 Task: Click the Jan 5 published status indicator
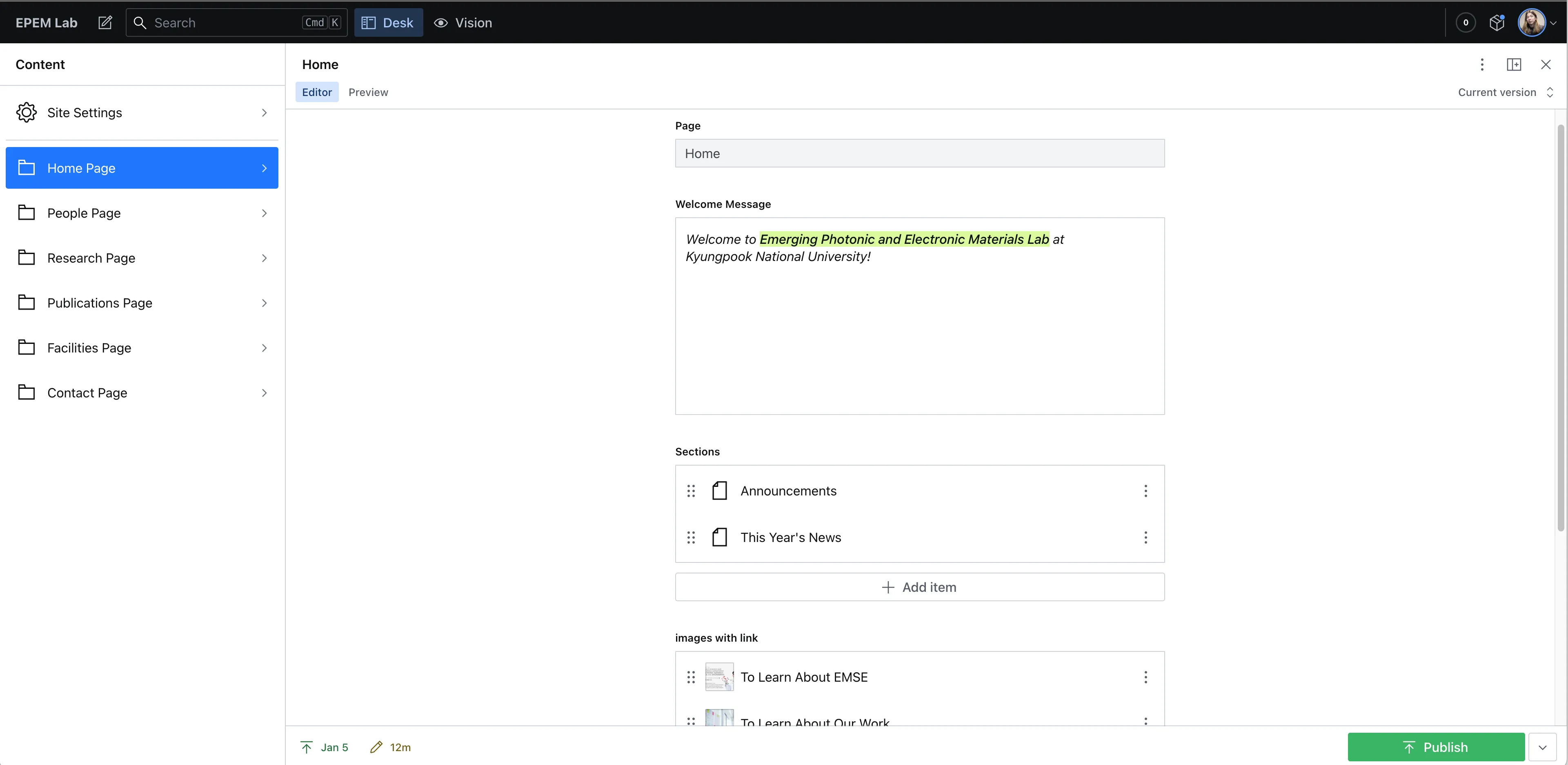pyautogui.click(x=325, y=747)
